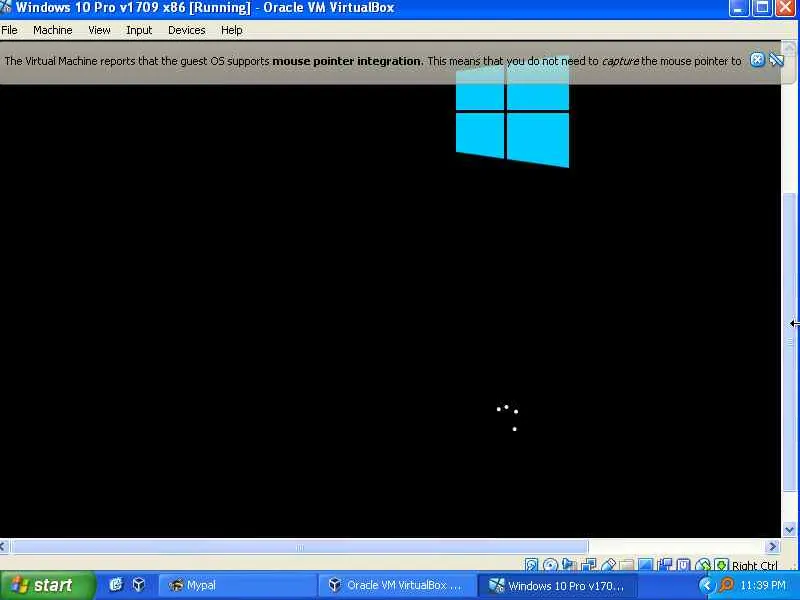Screen dimensions: 800x600
Task: Open the File menu
Action: (x=9, y=30)
